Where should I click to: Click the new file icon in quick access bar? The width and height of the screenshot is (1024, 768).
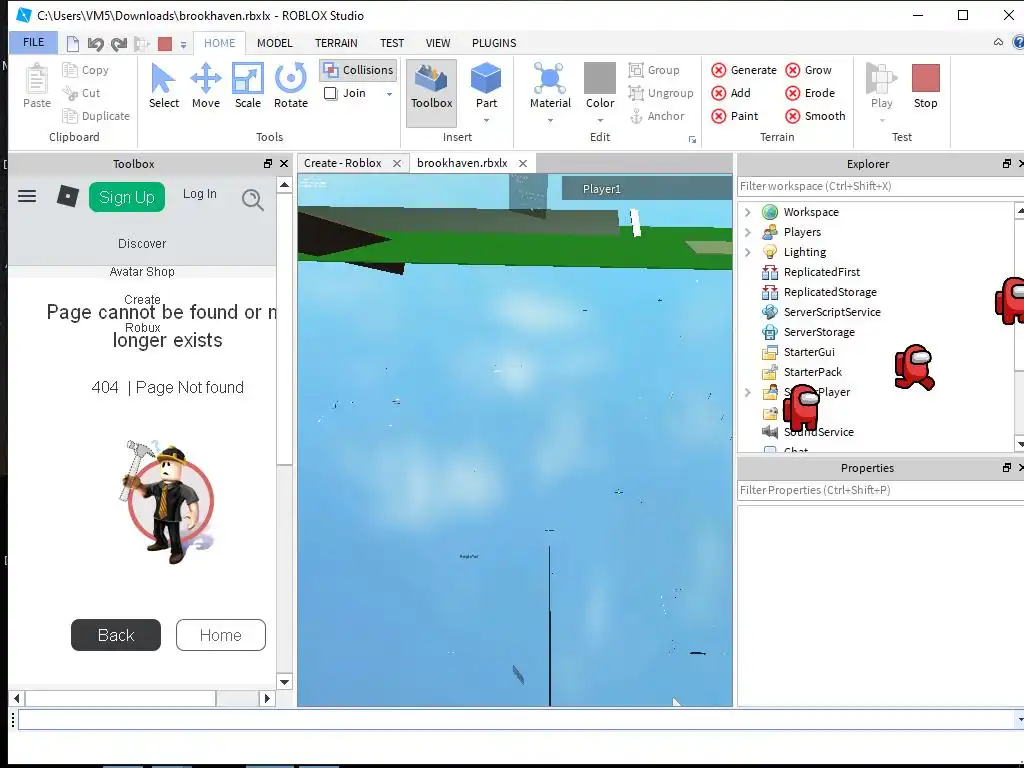coord(73,44)
